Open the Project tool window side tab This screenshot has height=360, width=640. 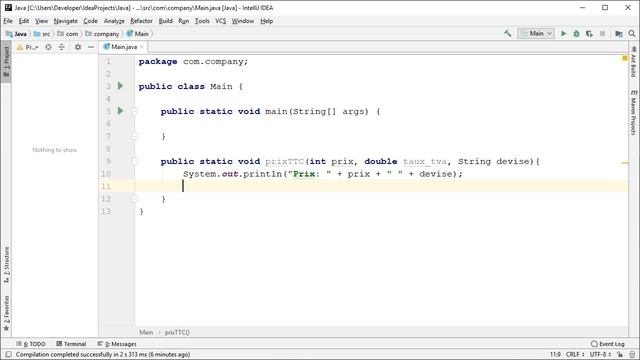pyautogui.click(x=6, y=61)
